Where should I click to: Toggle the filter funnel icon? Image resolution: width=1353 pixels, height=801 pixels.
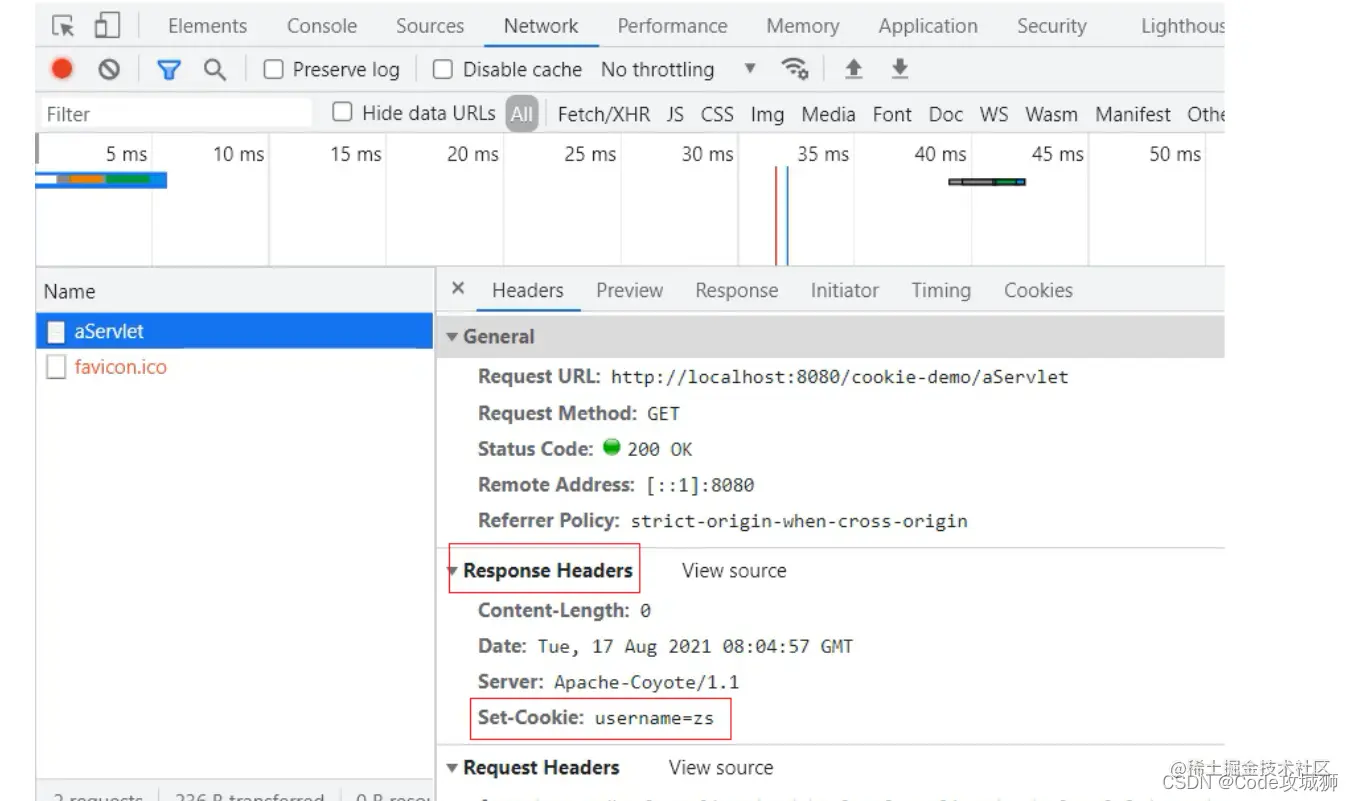[169, 69]
